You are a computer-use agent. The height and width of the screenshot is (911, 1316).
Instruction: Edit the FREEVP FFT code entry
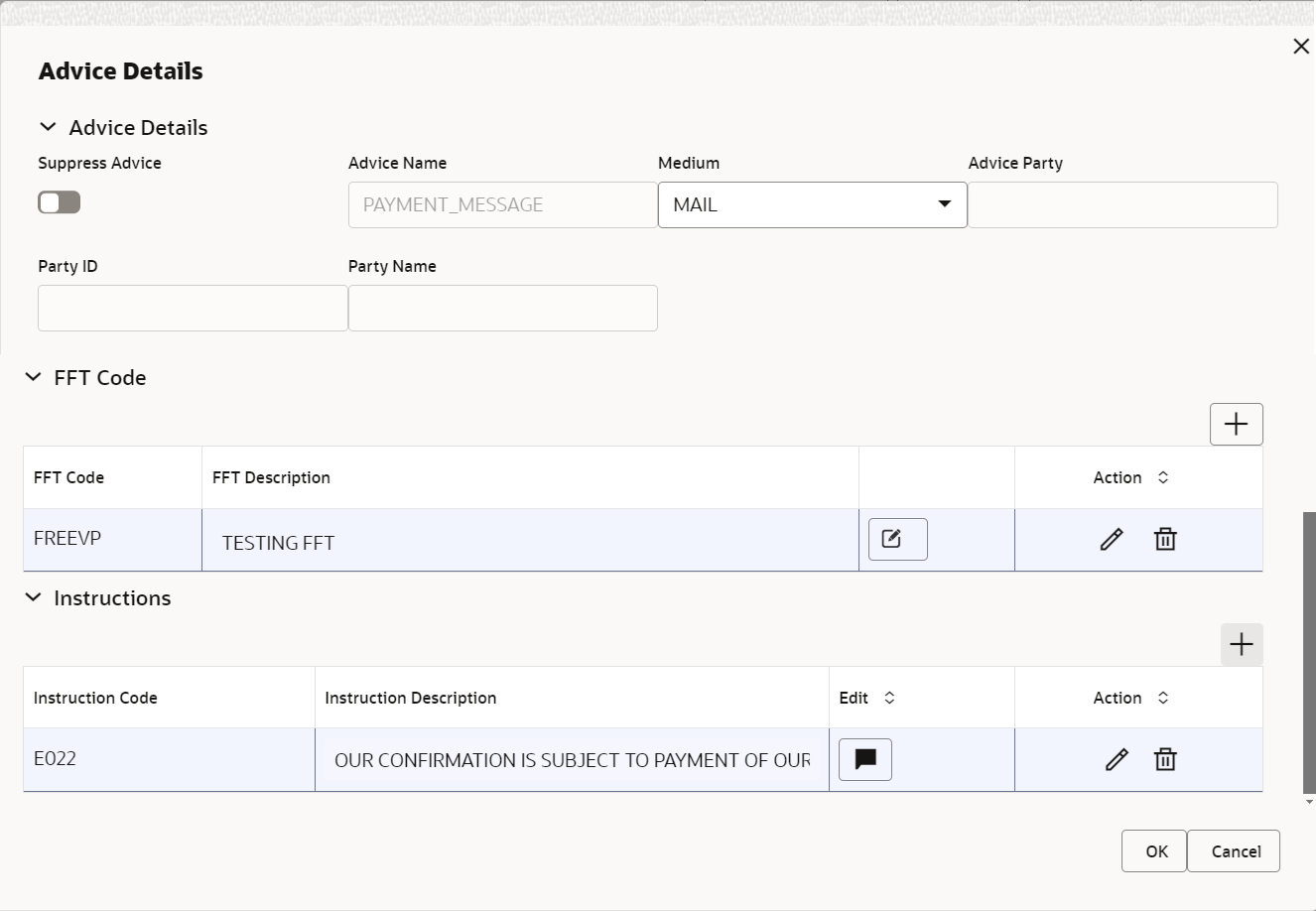coord(1111,539)
